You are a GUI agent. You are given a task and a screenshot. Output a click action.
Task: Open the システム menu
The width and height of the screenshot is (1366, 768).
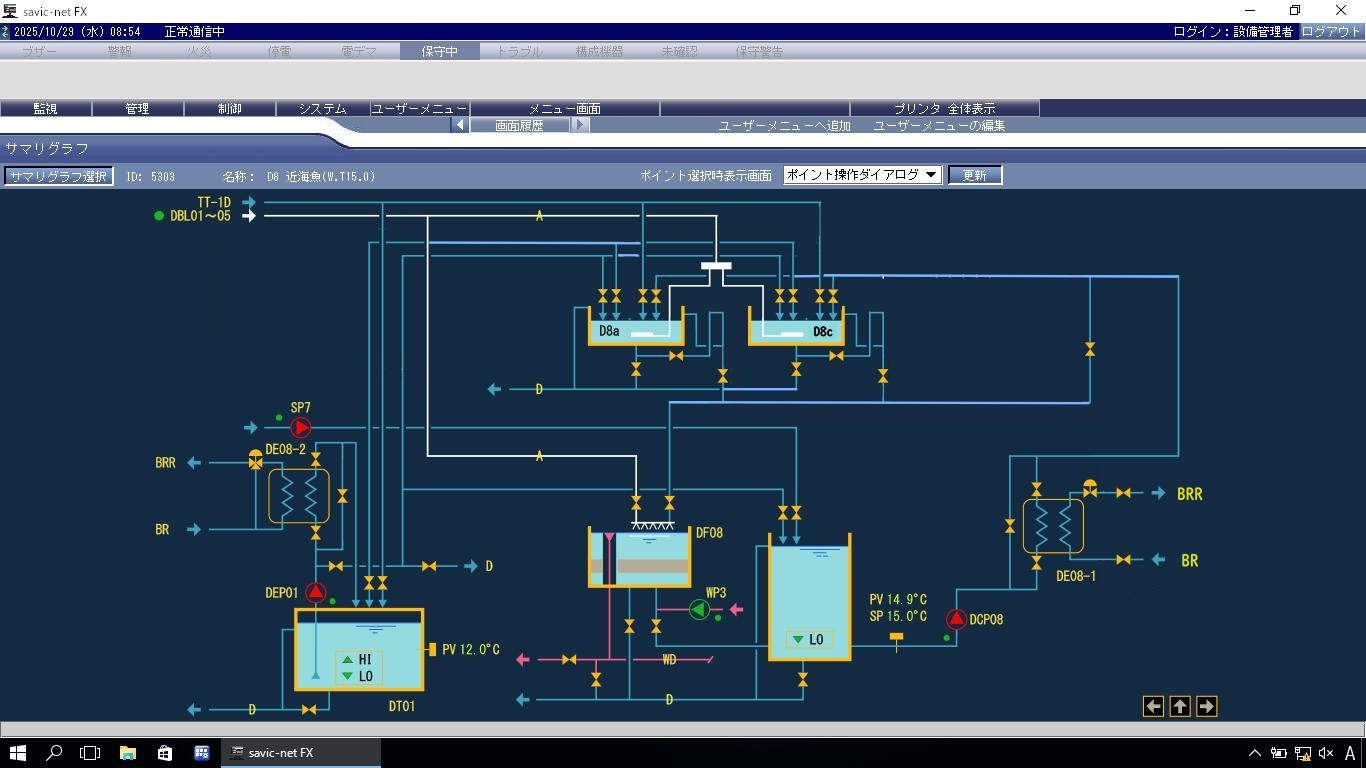322,108
